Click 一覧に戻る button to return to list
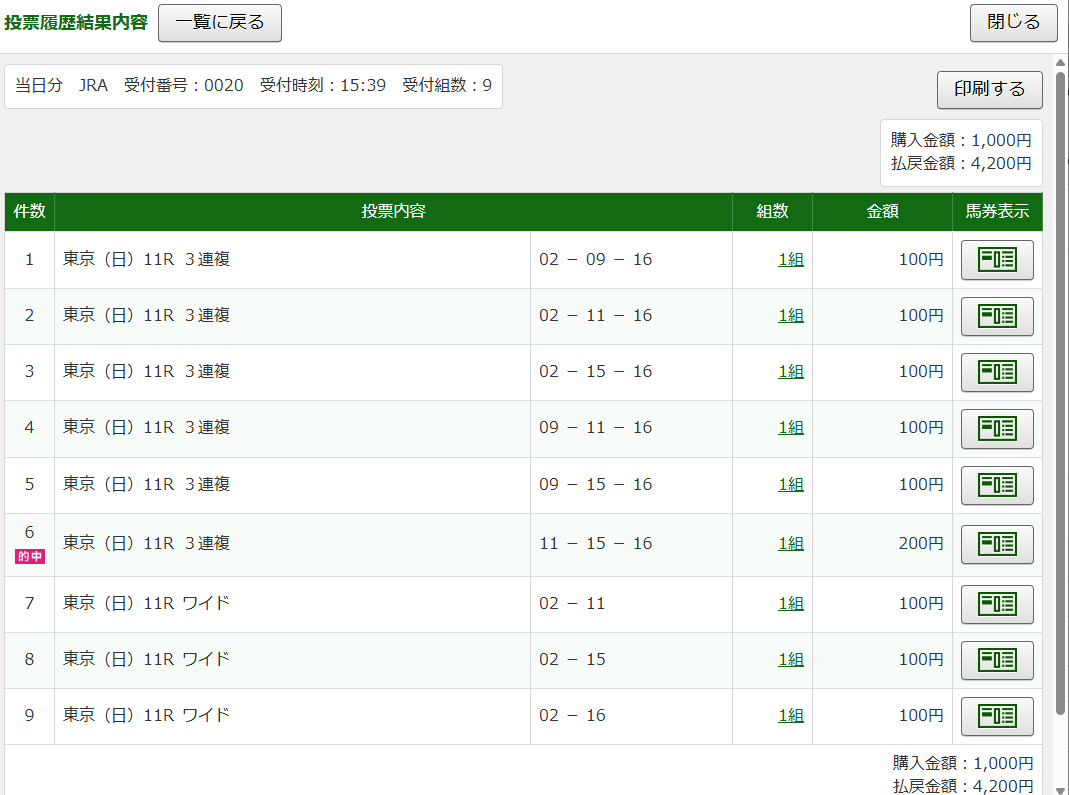Image resolution: width=1069 pixels, height=795 pixels. click(x=220, y=22)
